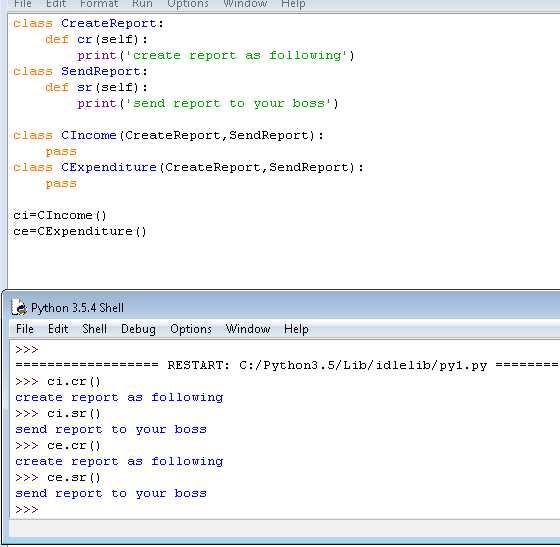Click the 'pass' under class CExpenditure
This screenshot has height=547, width=560.
click(61, 184)
